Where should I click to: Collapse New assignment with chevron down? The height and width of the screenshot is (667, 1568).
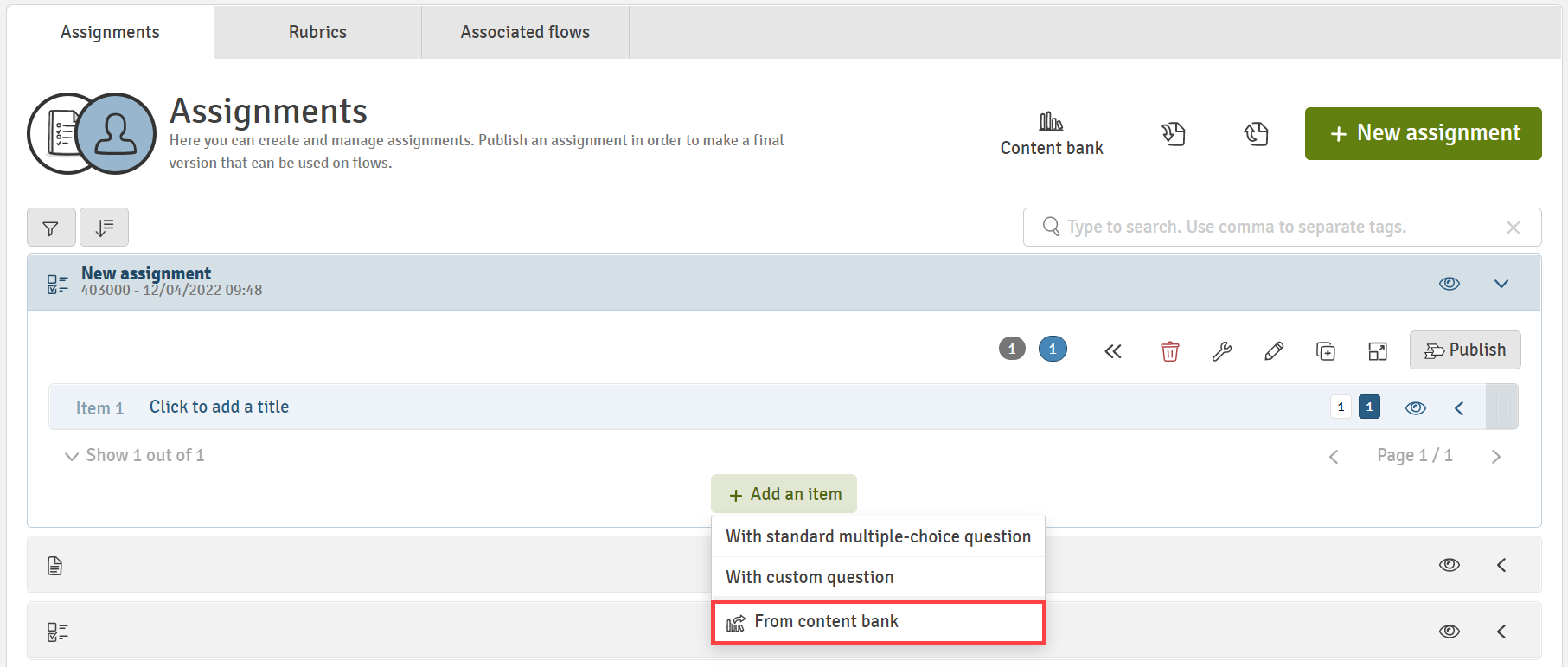pyautogui.click(x=1501, y=284)
